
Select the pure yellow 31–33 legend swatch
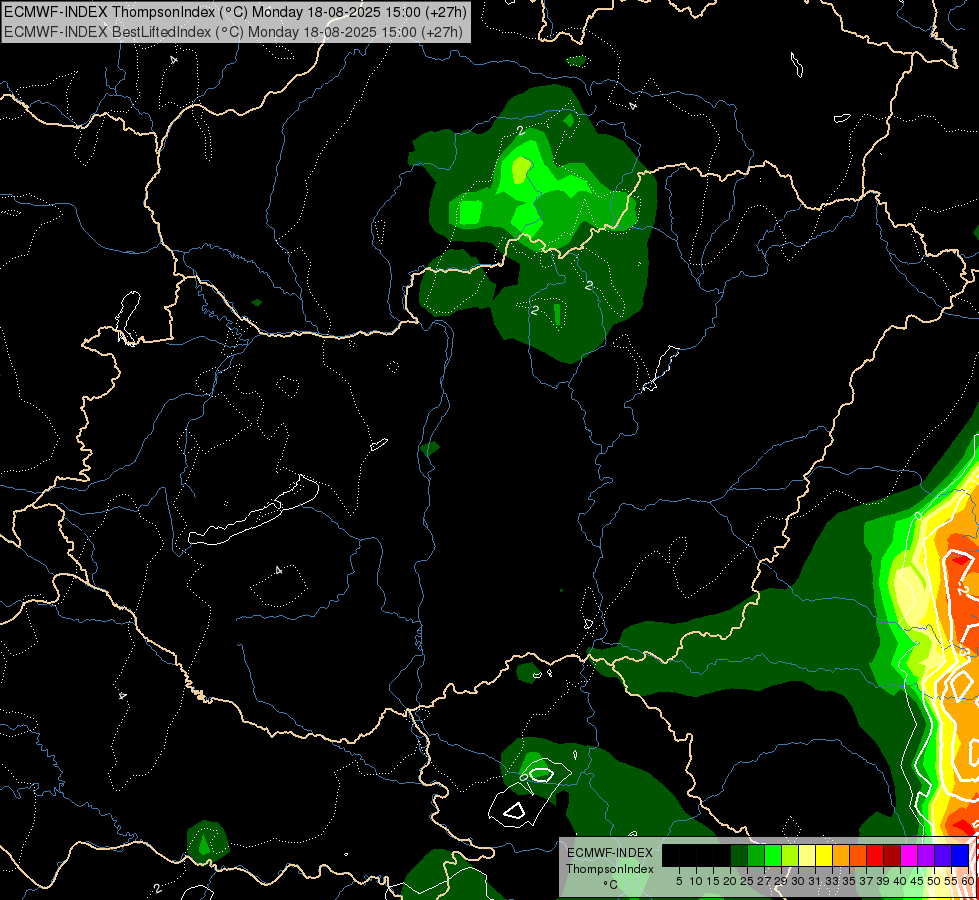(824, 855)
